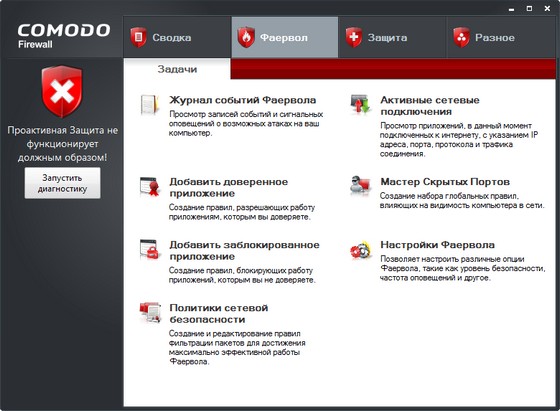Click the active connections arrows icon
Image resolution: width=560 pixels, height=411 pixels.
click(360, 104)
